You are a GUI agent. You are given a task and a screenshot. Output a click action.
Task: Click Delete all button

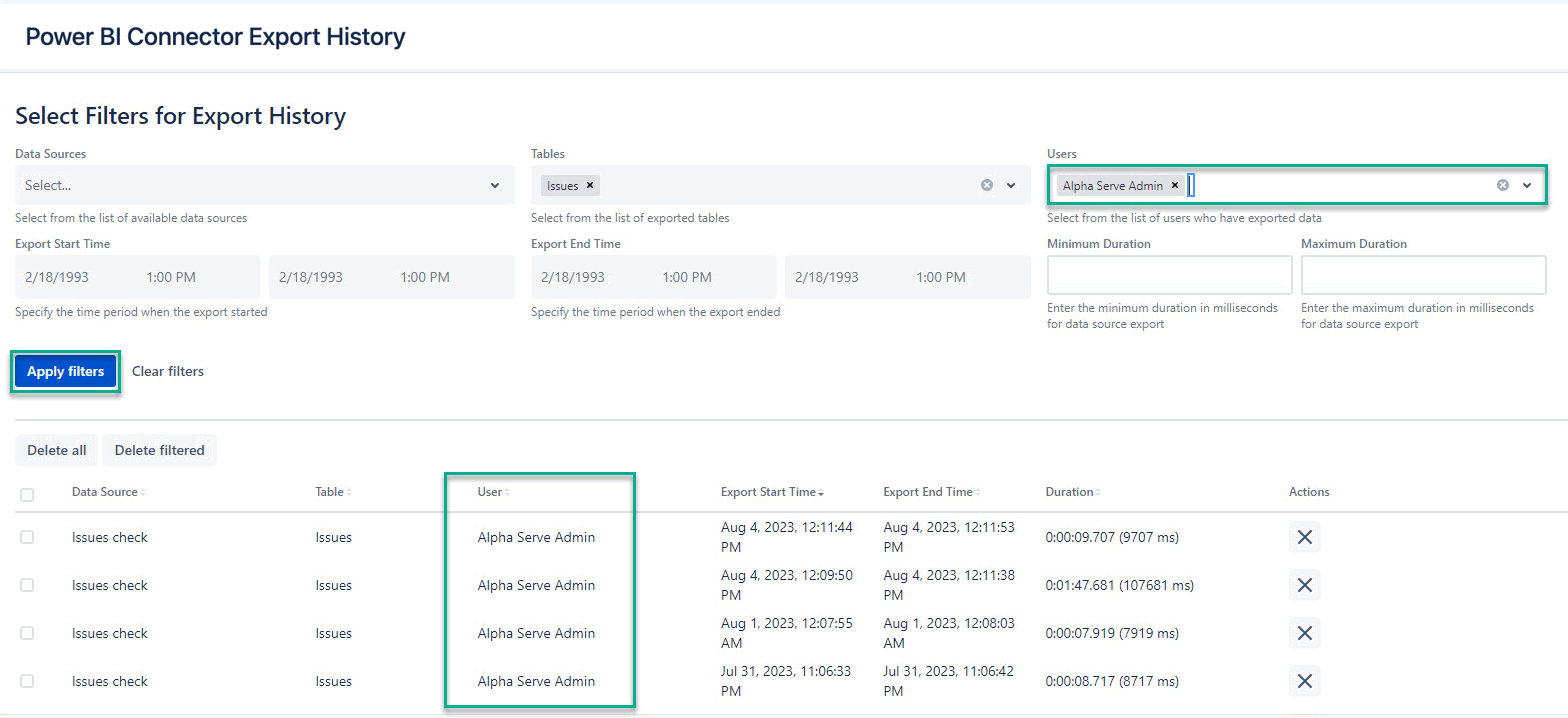(57, 450)
